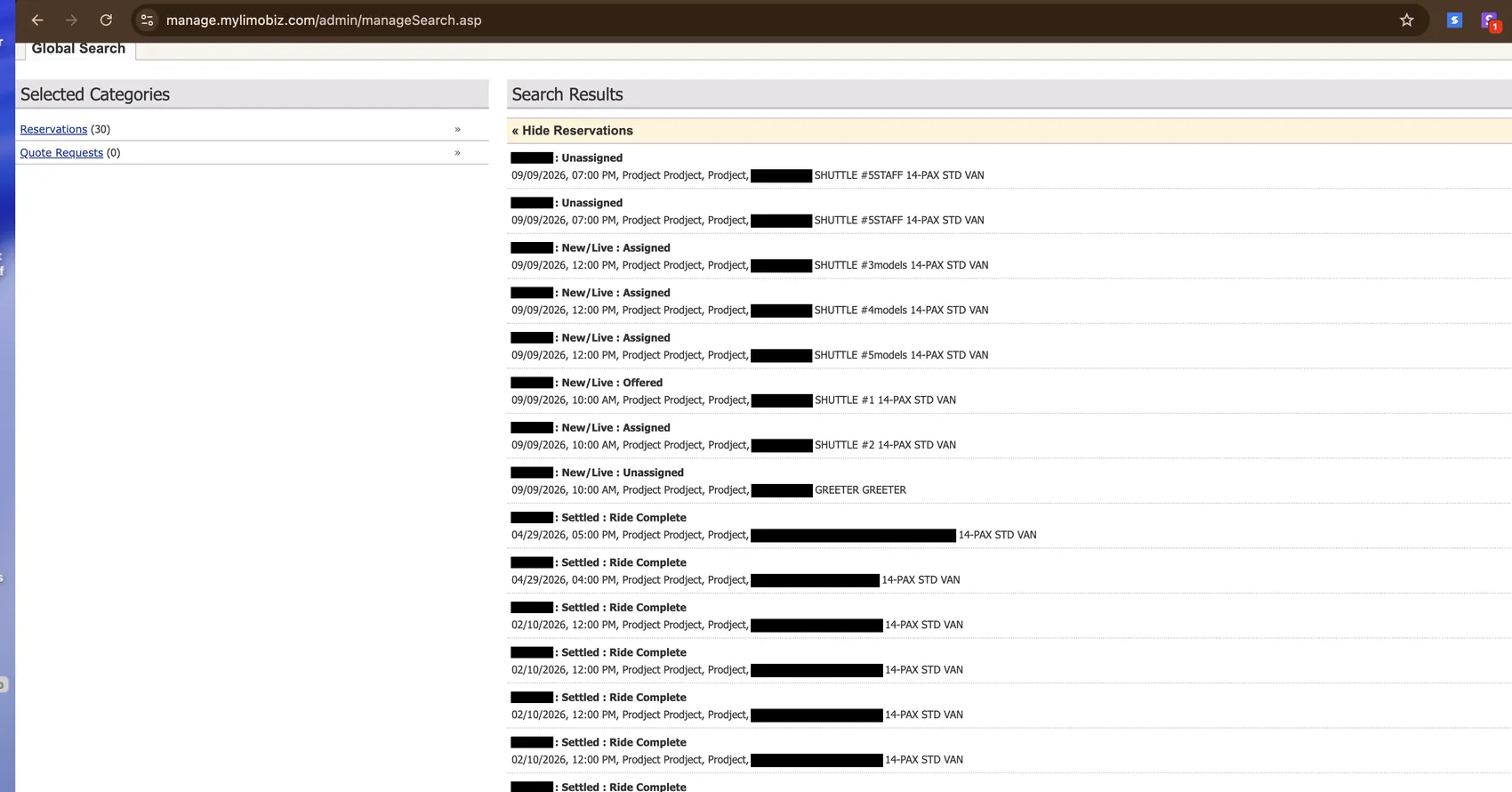The image size is (1512, 792).
Task: Open the Reservations category link
Action: click(x=53, y=129)
